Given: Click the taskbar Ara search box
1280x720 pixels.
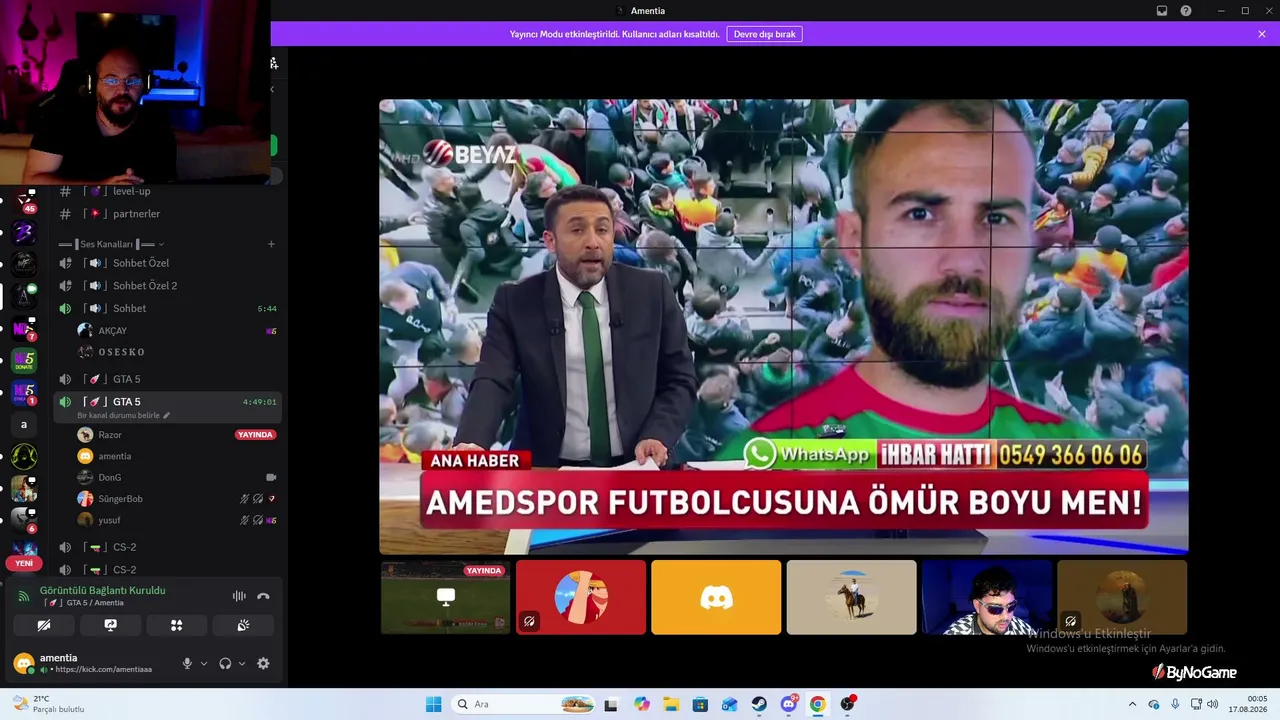Looking at the screenshot, I should tap(524, 704).
